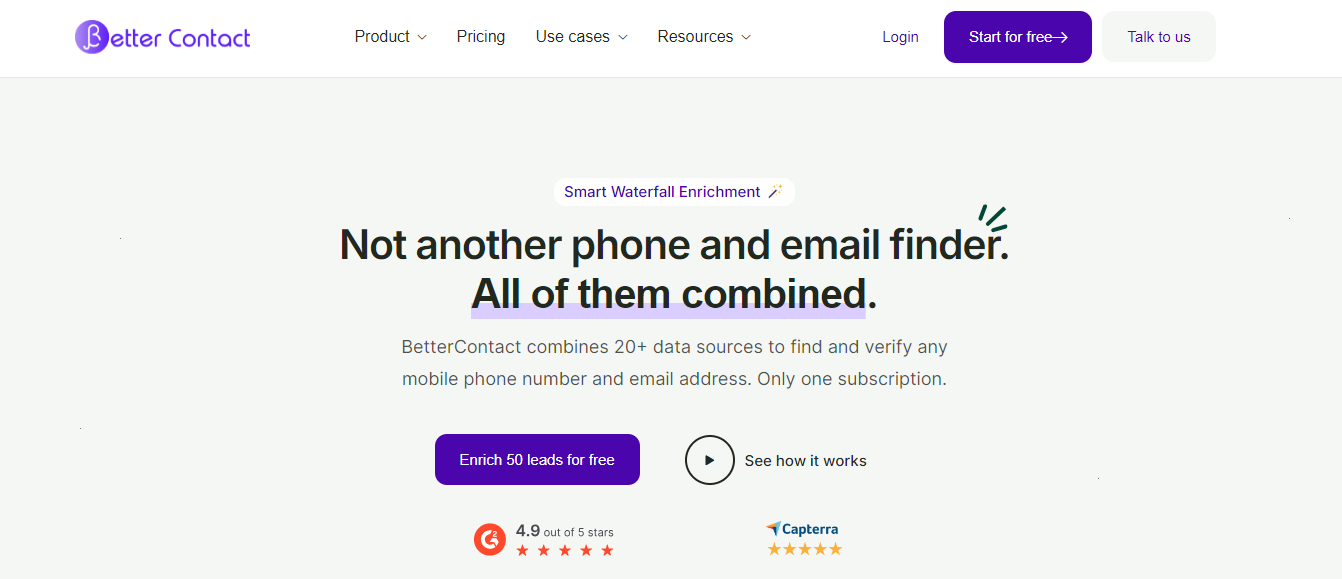Click the red G2 star rating
This screenshot has height=579, width=1342.
(565, 551)
